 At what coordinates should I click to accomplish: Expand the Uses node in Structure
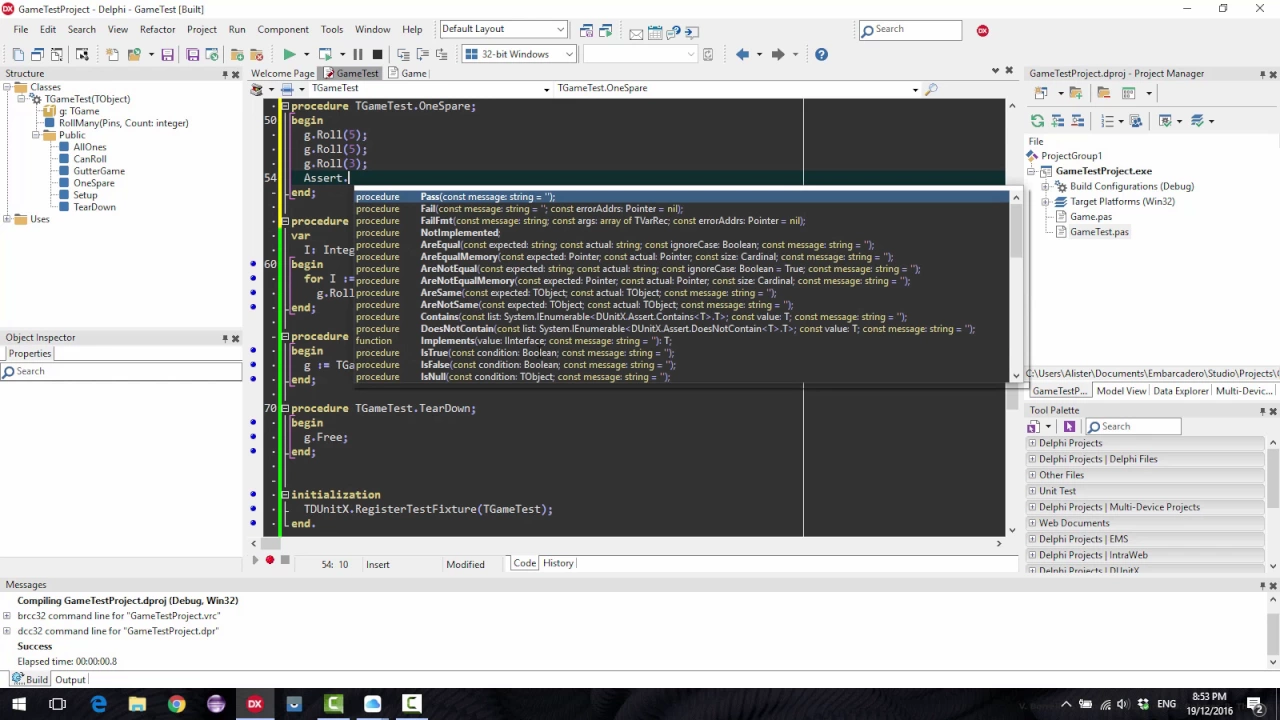[x=7, y=219]
